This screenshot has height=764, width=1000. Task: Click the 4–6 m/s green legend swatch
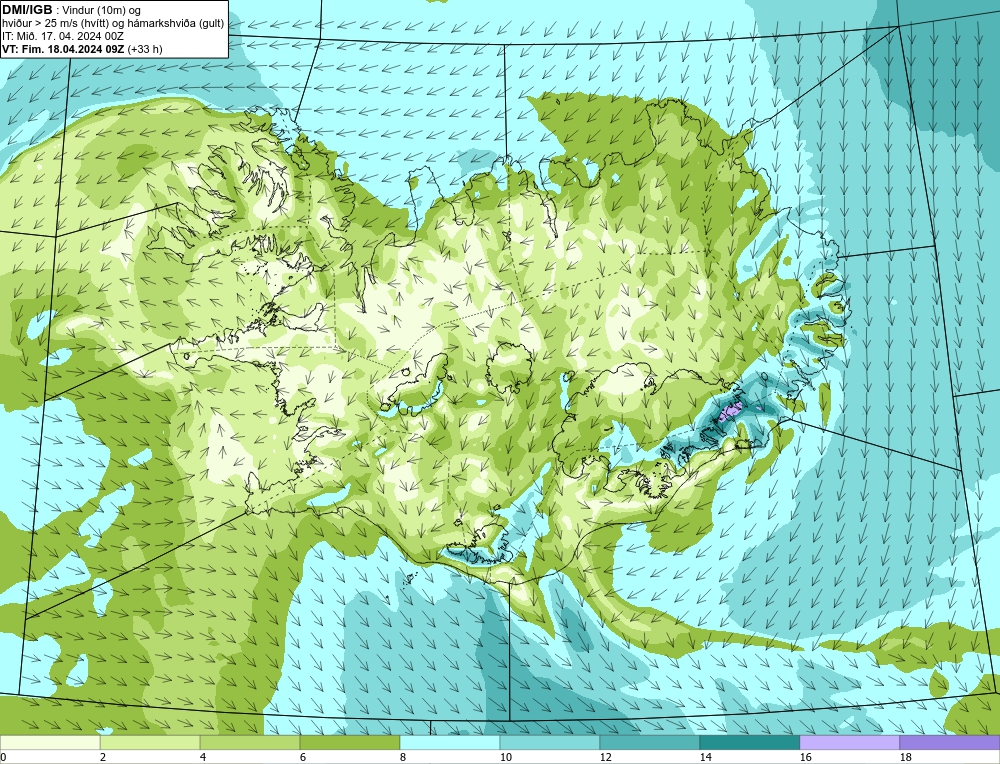[x=250, y=742]
